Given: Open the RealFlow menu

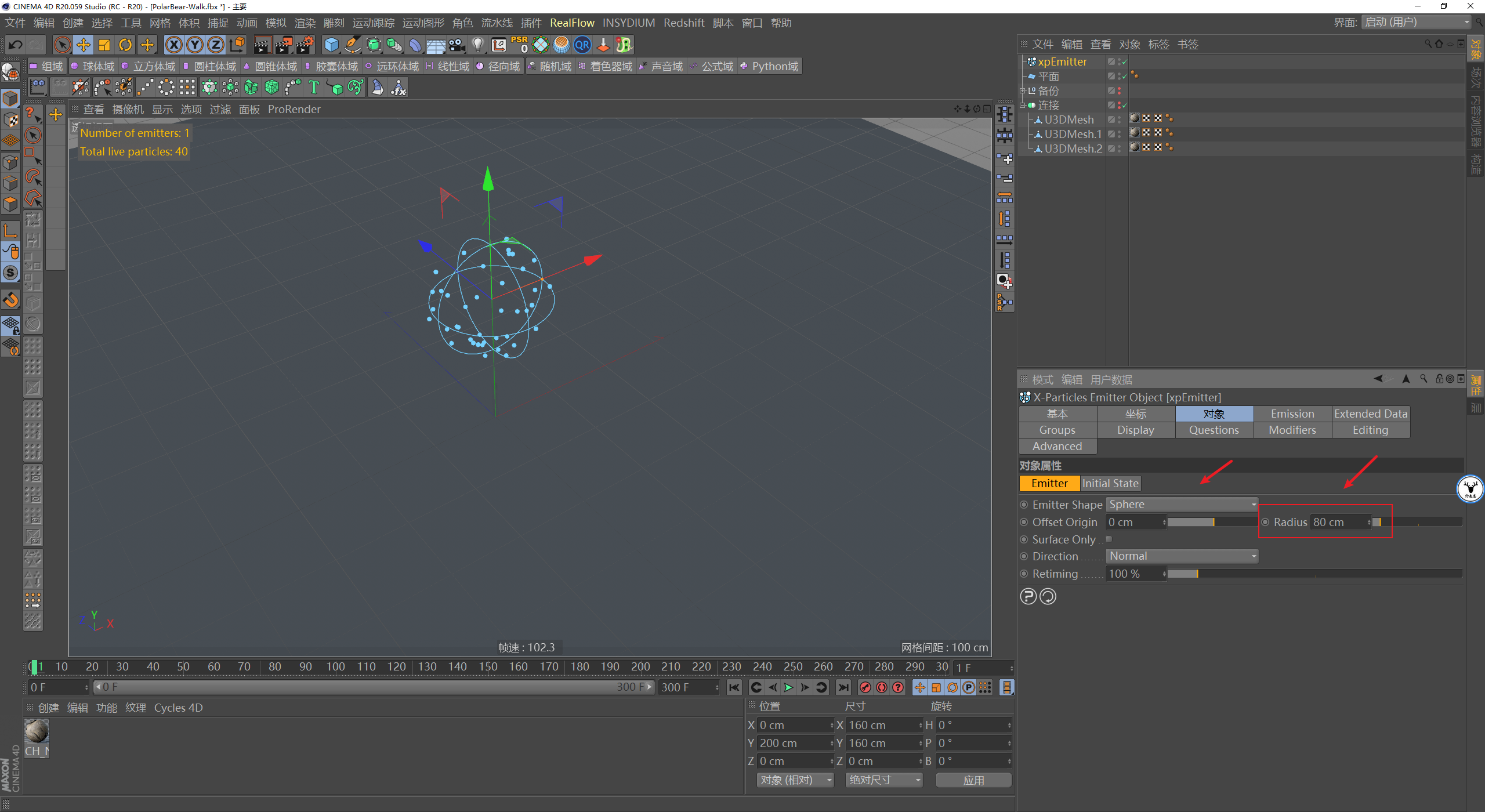Looking at the screenshot, I should tap(571, 23).
